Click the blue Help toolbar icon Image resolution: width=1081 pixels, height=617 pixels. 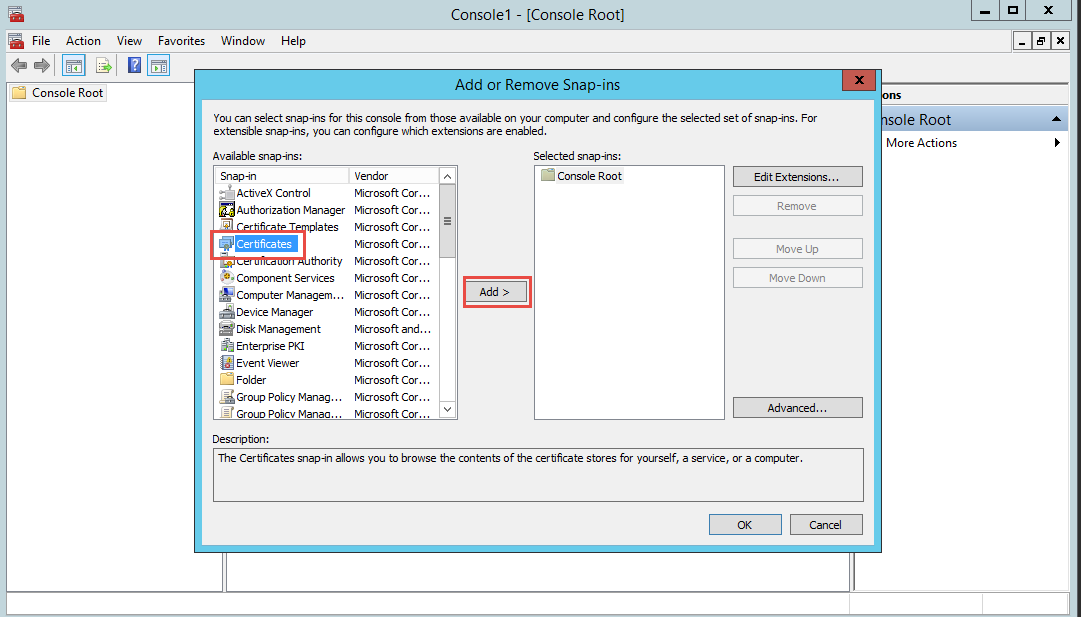(134, 65)
